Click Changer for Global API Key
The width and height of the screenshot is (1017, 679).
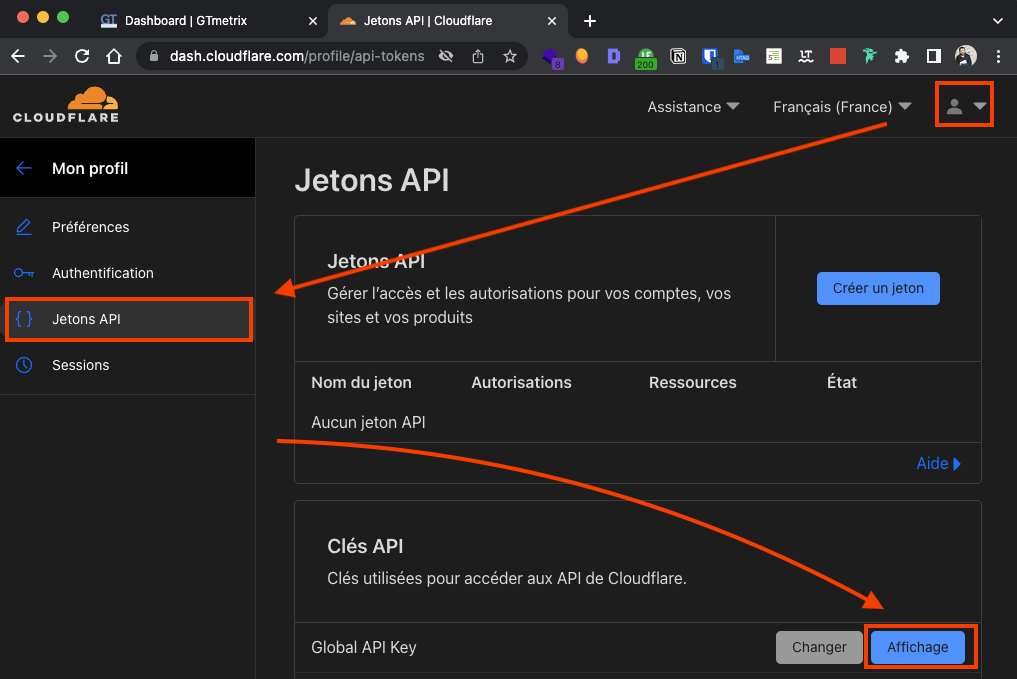819,647
